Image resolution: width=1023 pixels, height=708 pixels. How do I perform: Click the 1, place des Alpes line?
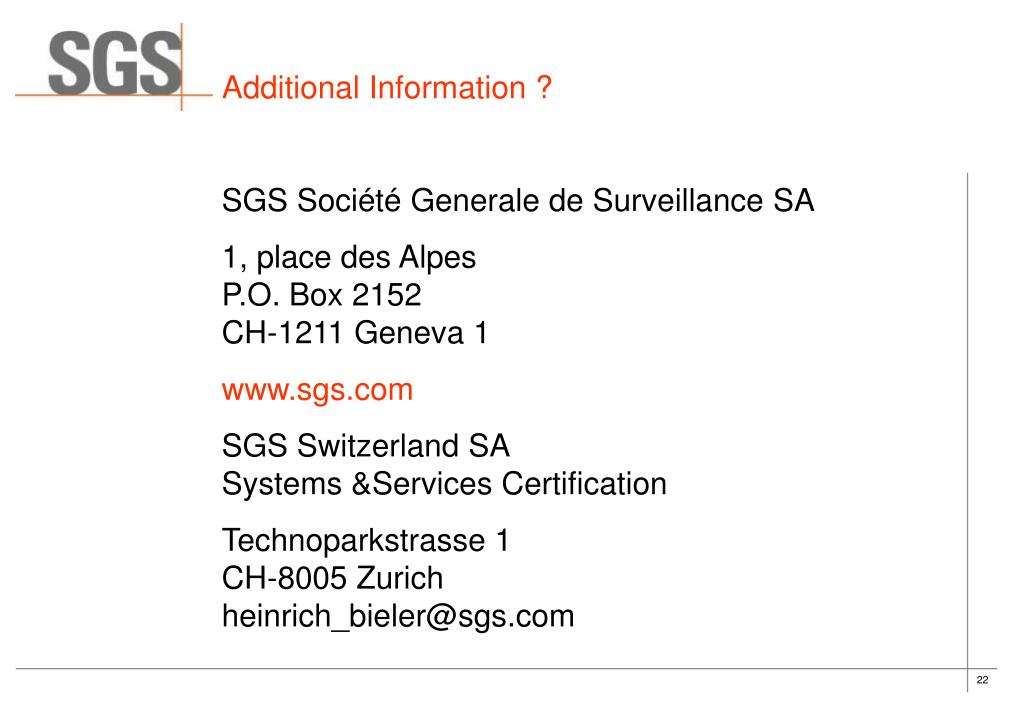pos(349,258)
